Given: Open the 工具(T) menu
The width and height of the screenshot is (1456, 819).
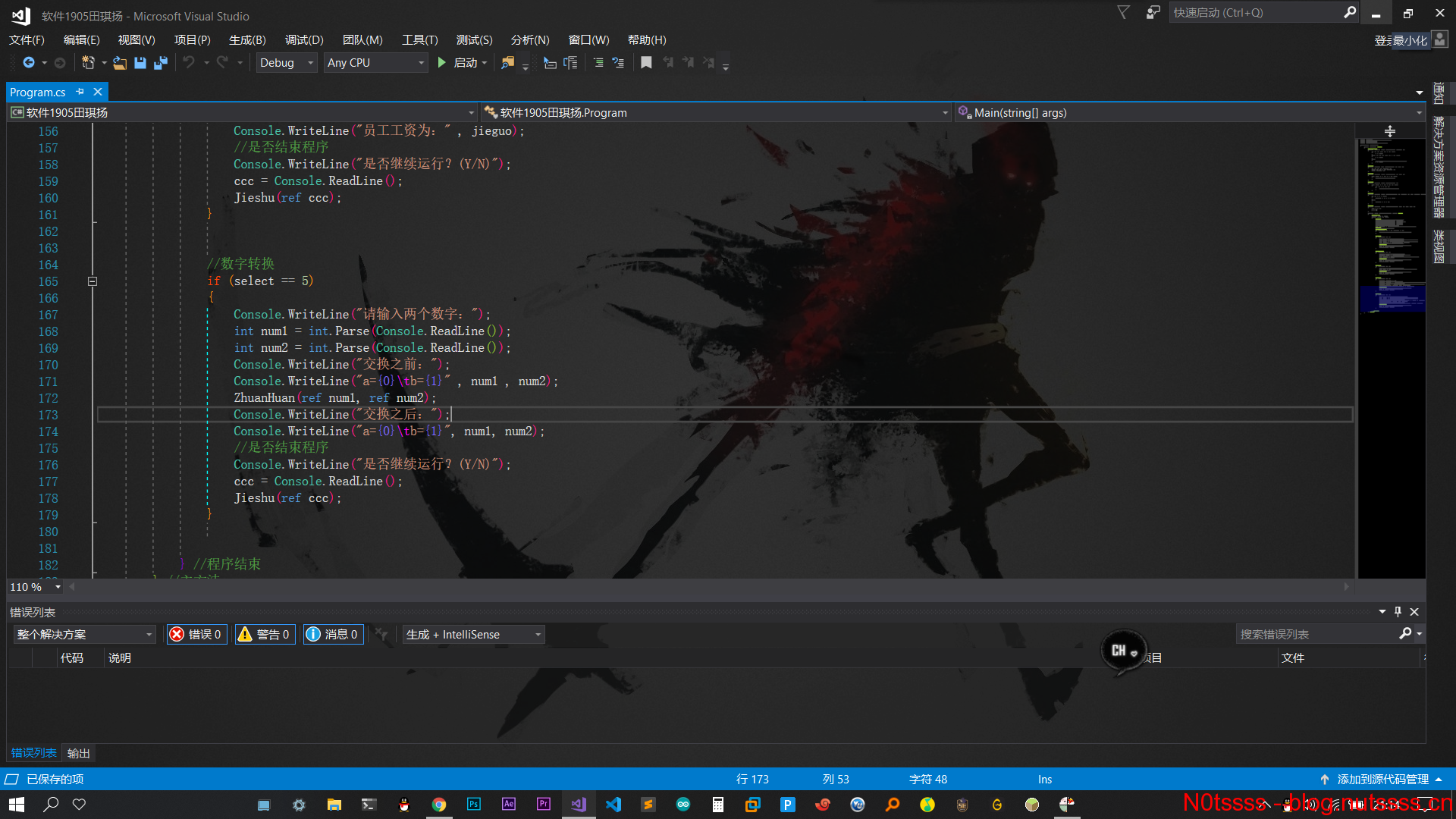Looking at the screenshot, I should 420,39.
